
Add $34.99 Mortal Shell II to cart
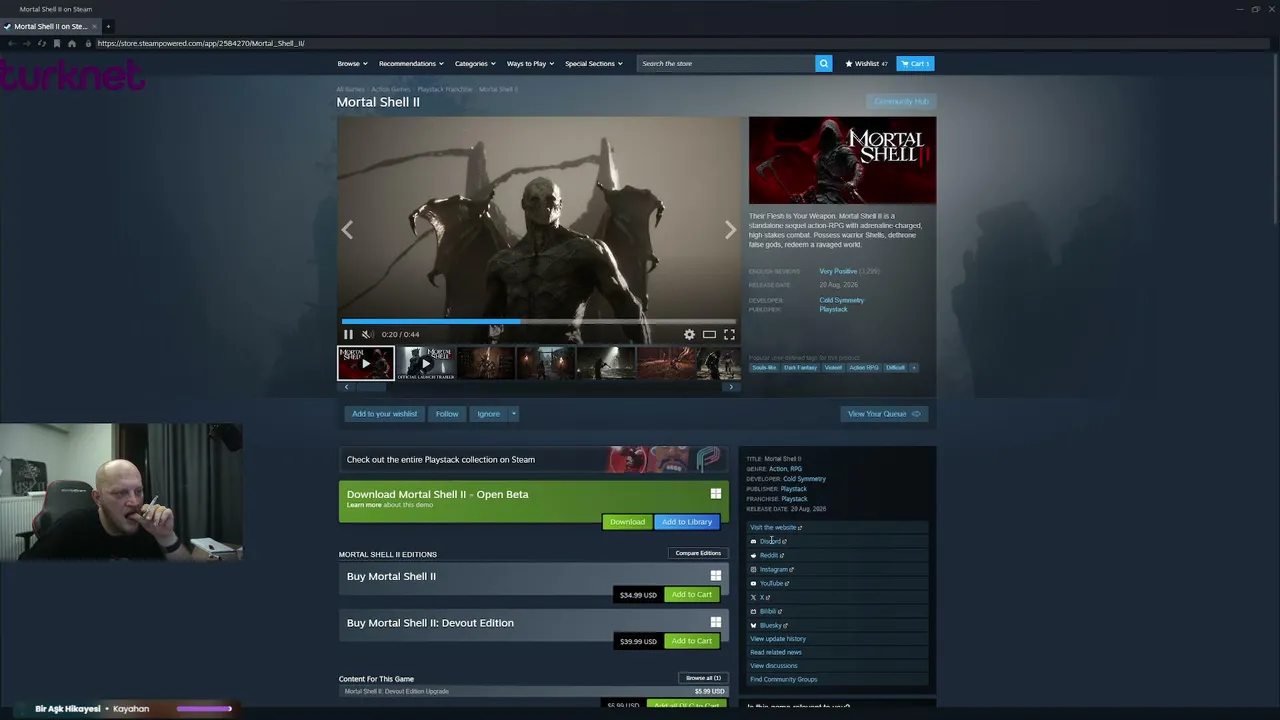tap(692, 595)
